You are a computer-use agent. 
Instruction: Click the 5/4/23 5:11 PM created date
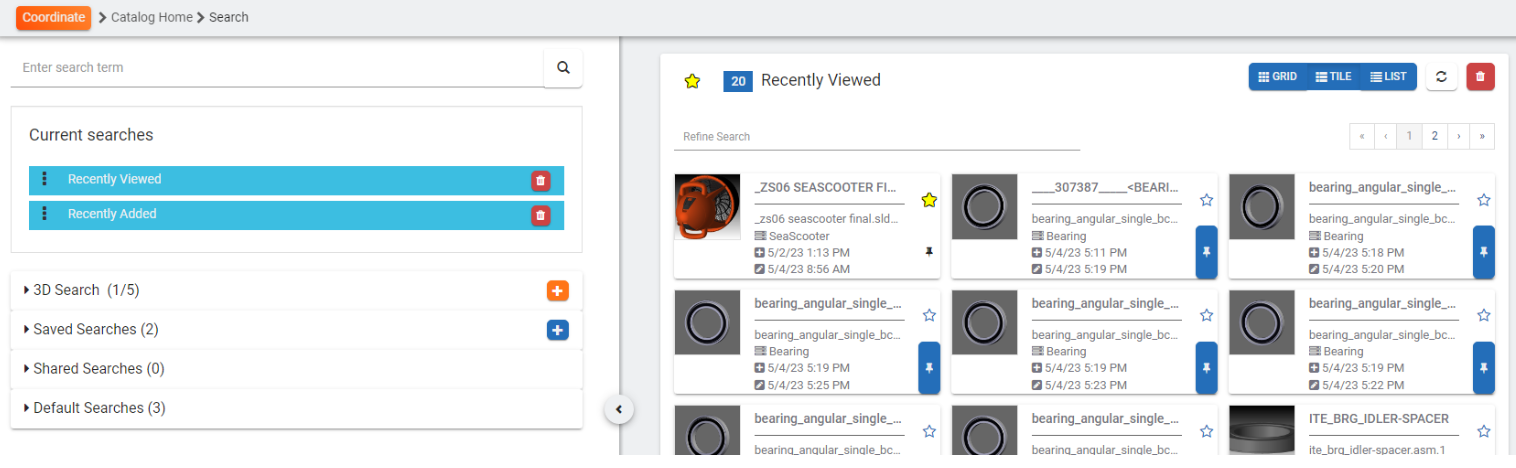point(1085,253)
